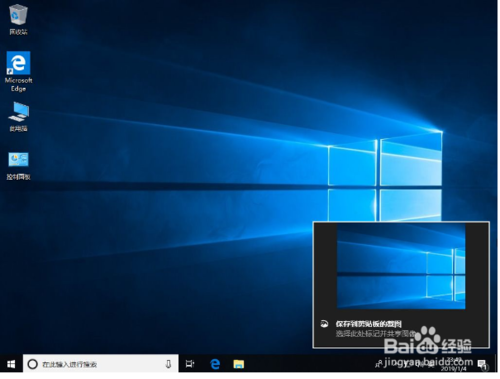Open the Action Center notification icon
Viewport: 500px width, 379px height.
(482, 365)
